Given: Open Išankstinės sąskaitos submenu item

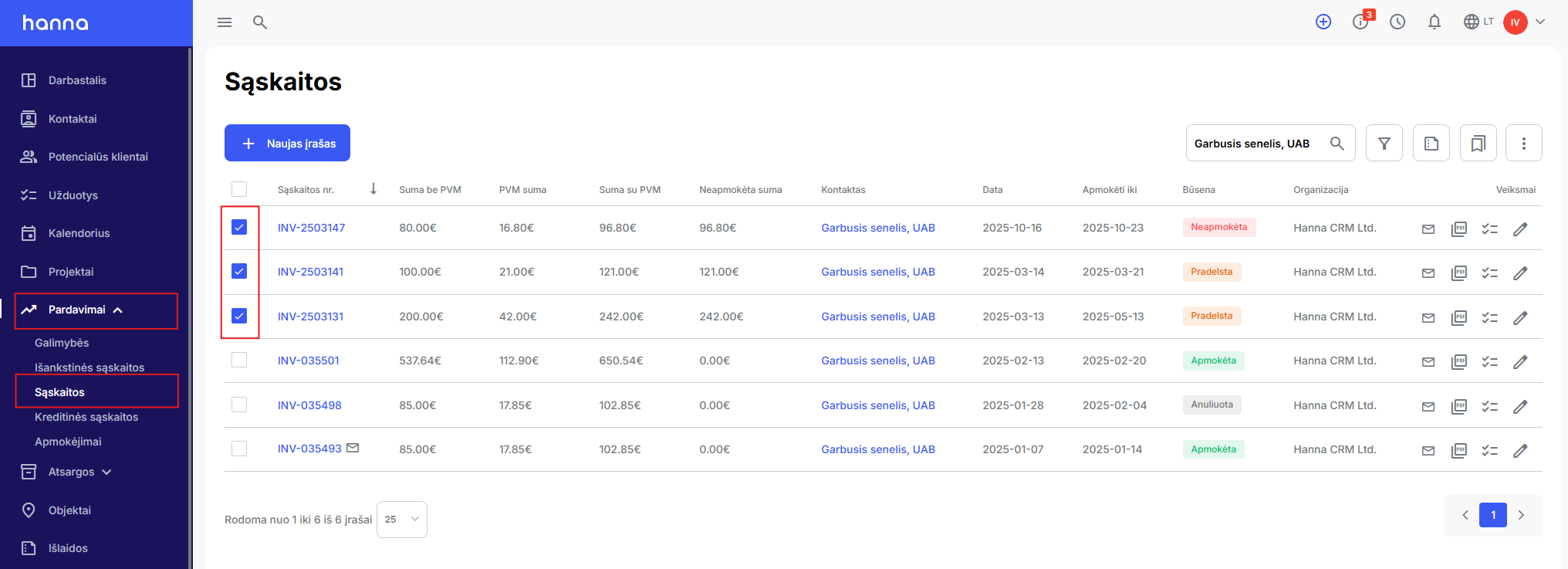Looking at the screenshot, I should pos(90,367).
